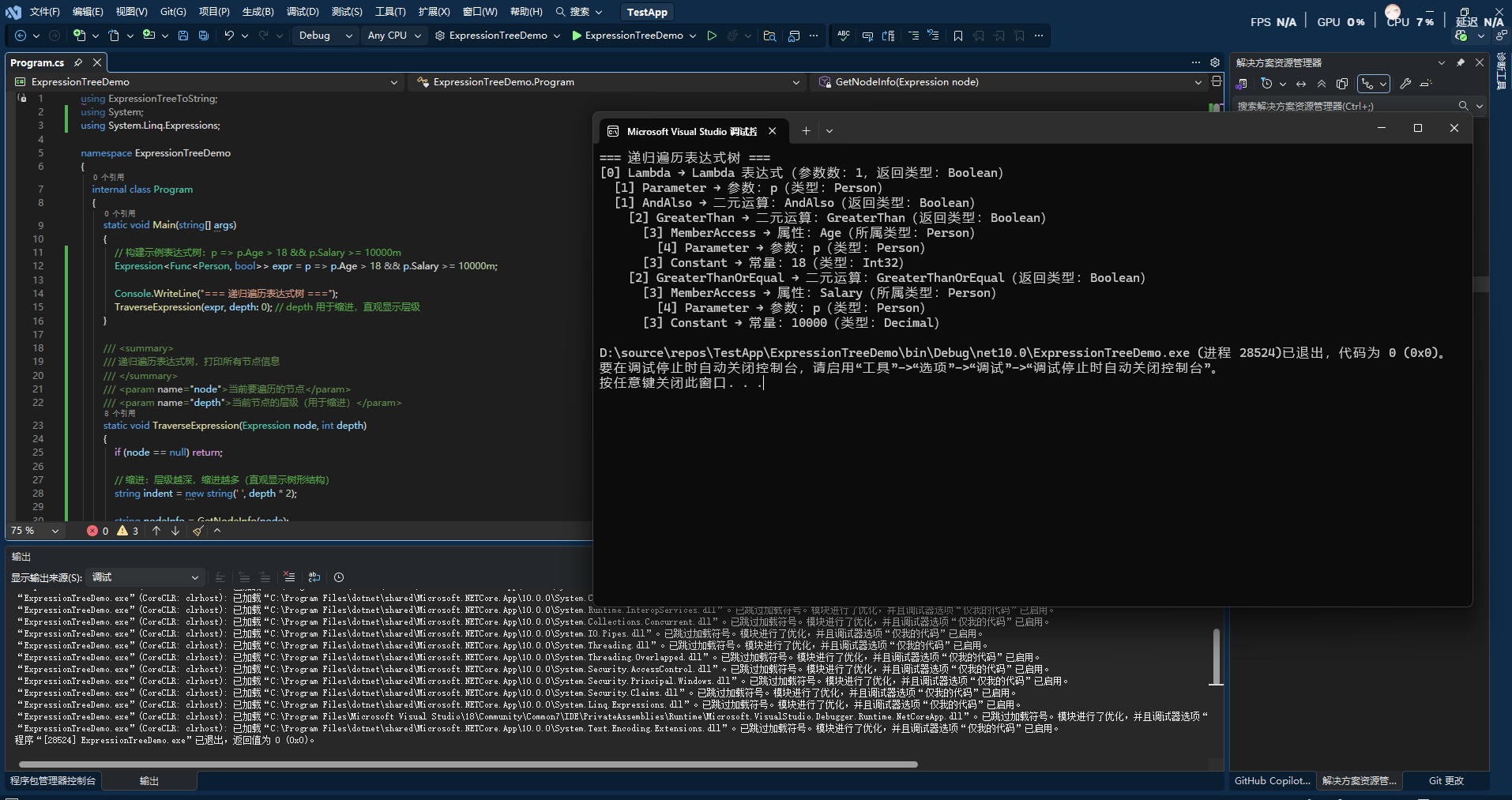This screenshot has width=1512, height=800.
Task: Clear all text in the Output panel
Action: click(x=289, y=577)
